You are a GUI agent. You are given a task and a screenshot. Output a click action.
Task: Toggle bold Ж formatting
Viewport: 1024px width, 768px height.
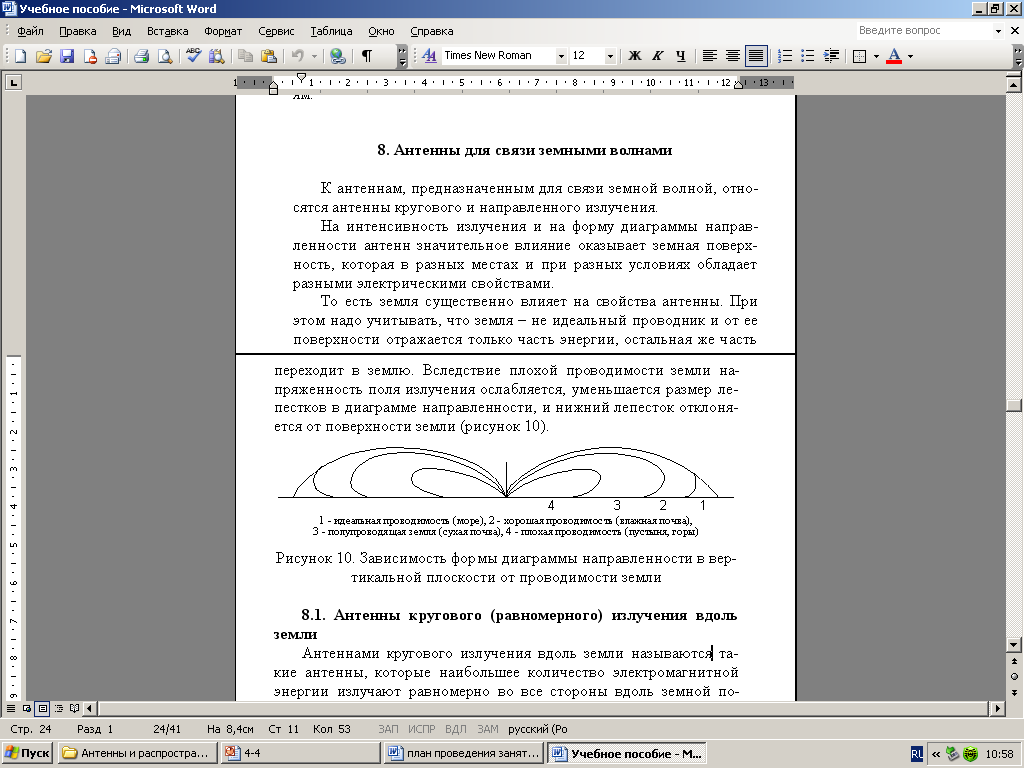[x=634, y=56]
